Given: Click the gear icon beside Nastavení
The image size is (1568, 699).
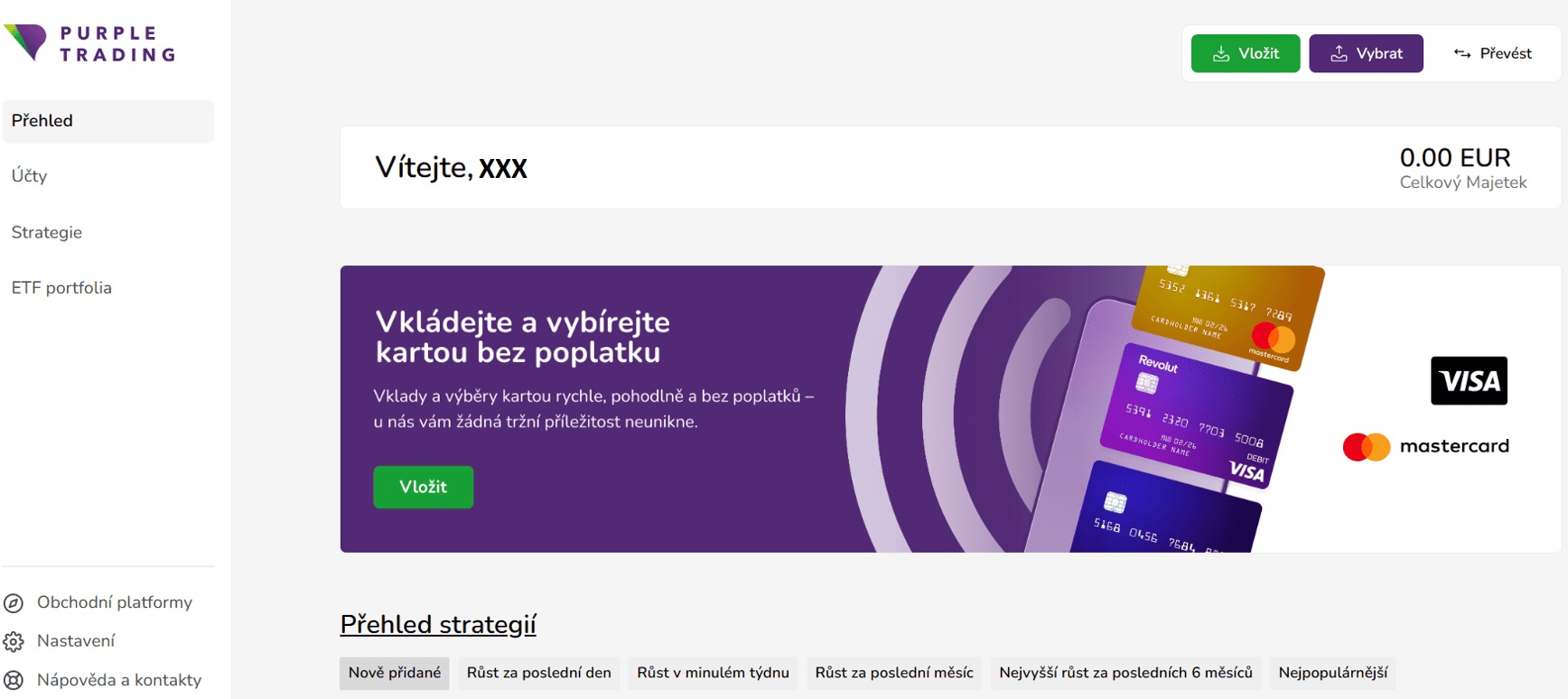Looking at the screenshot, I should (x=14, y=642).
